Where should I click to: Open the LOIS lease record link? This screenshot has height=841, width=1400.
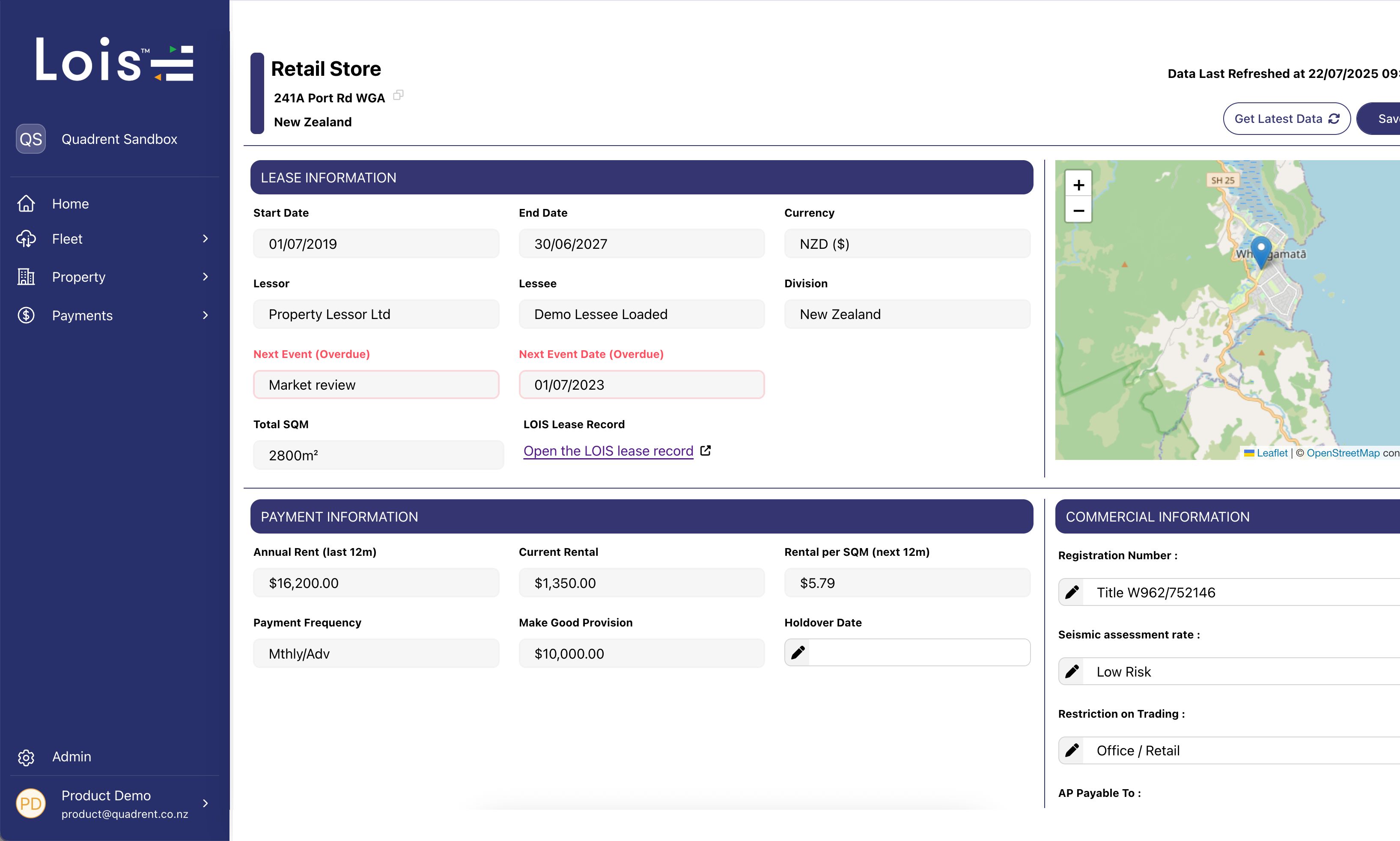click(x=608, y=451)
